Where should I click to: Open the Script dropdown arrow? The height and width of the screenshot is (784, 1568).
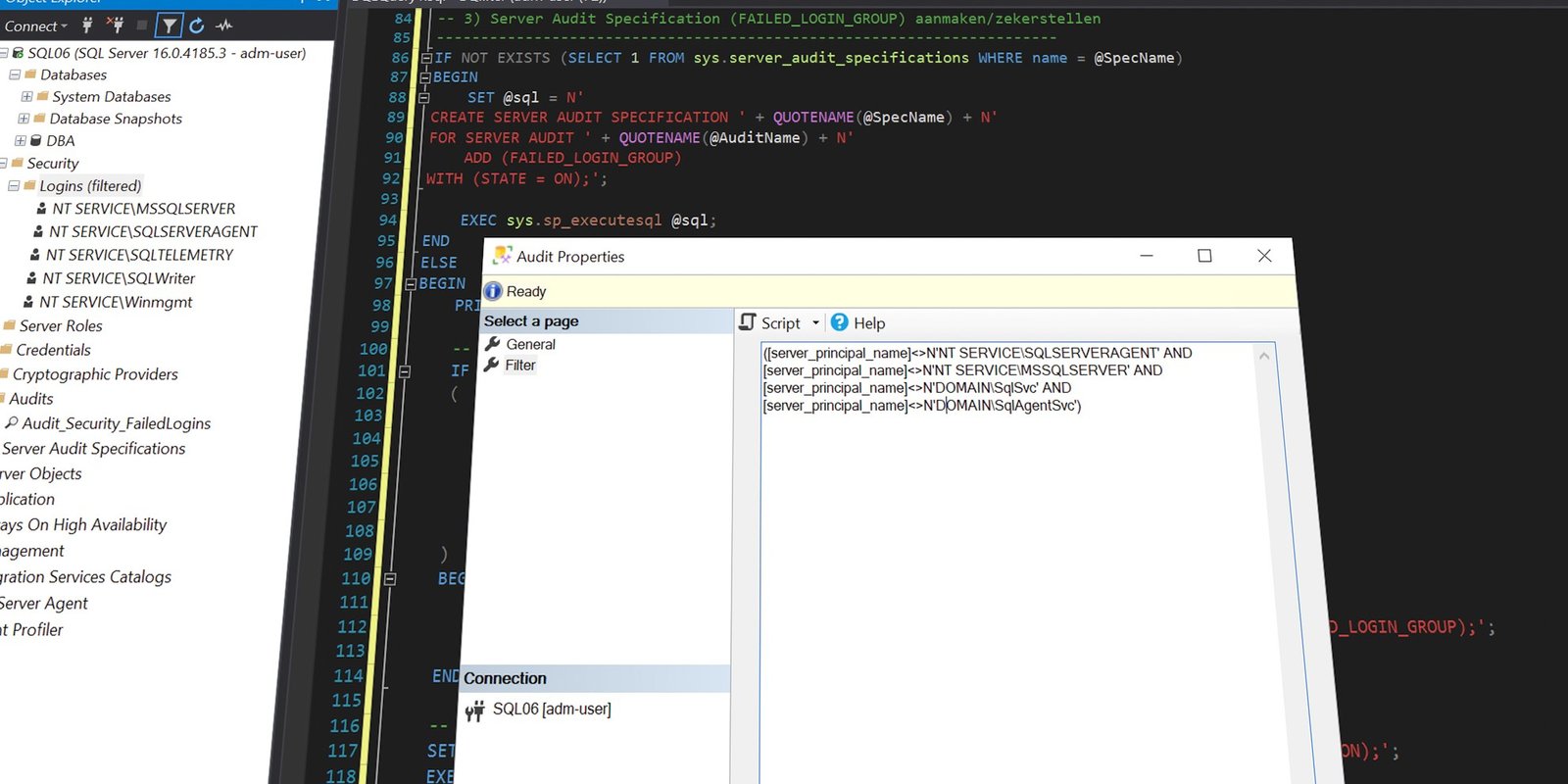[815, 323]
